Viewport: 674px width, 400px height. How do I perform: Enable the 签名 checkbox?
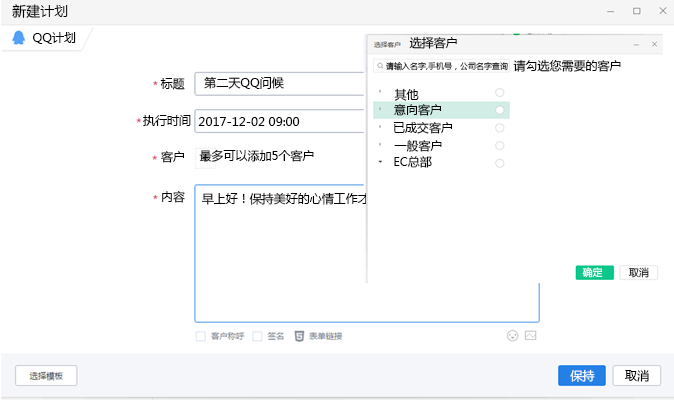257,337
